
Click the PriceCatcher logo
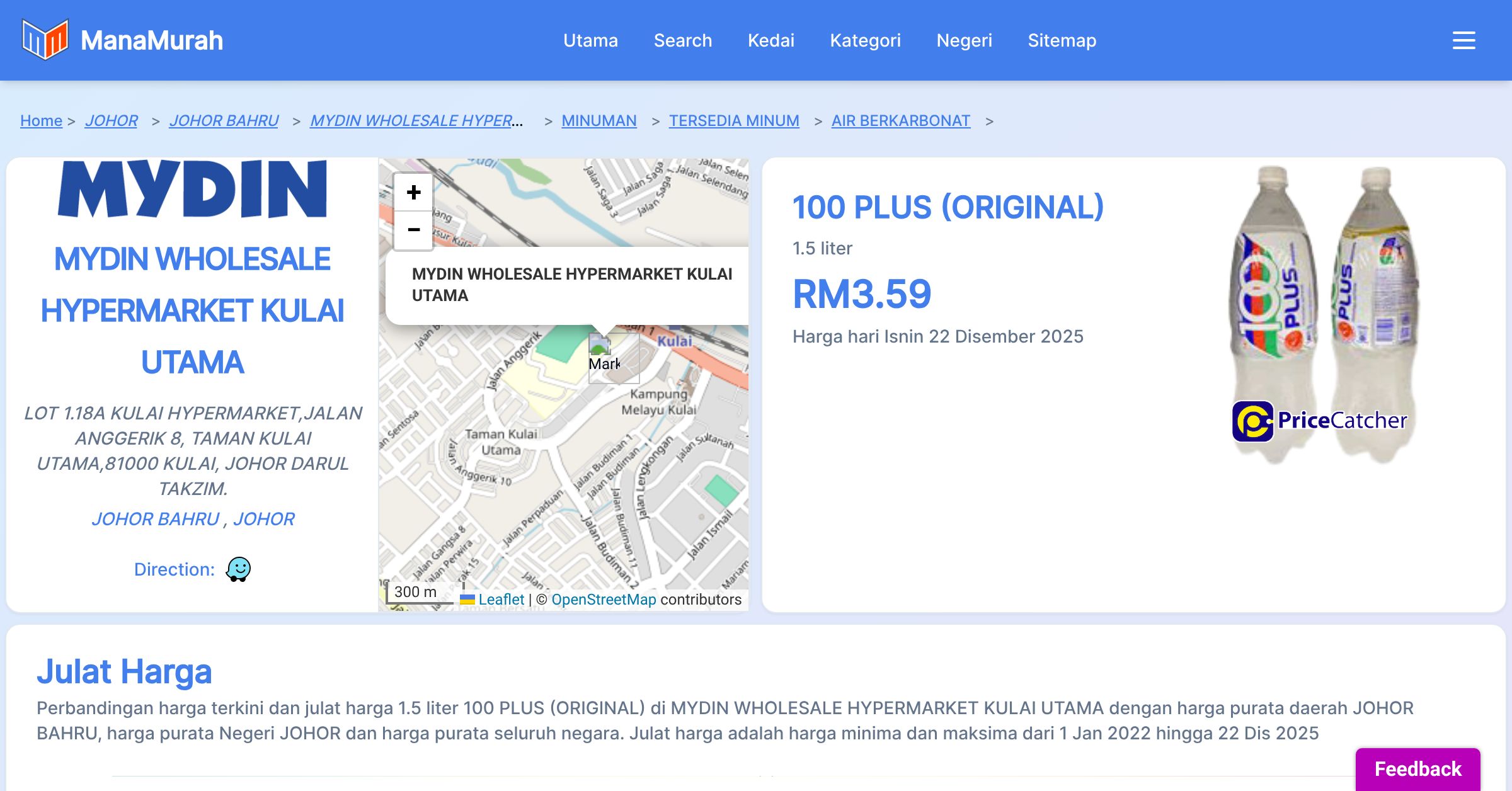click(1319, 421)
